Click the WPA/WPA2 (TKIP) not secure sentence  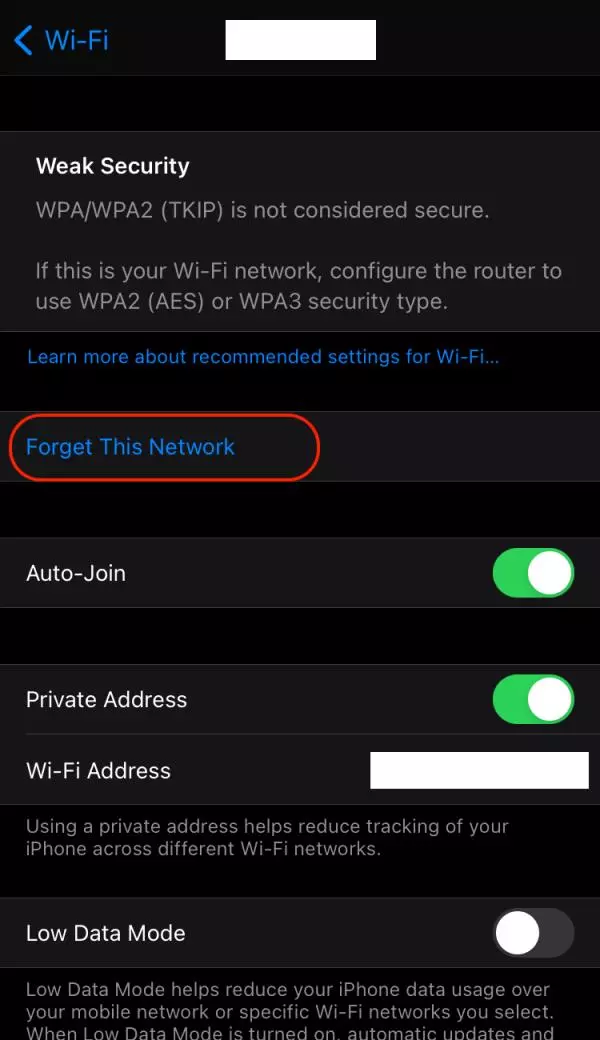263,210
